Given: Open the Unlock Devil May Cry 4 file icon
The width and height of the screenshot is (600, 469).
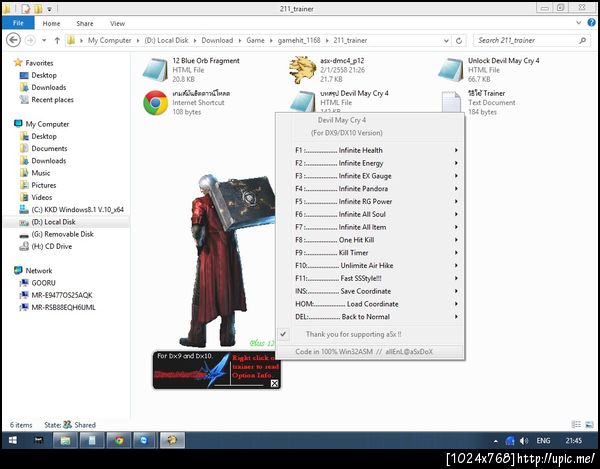Looking at the screenshot, I should (x=451, y=70).
